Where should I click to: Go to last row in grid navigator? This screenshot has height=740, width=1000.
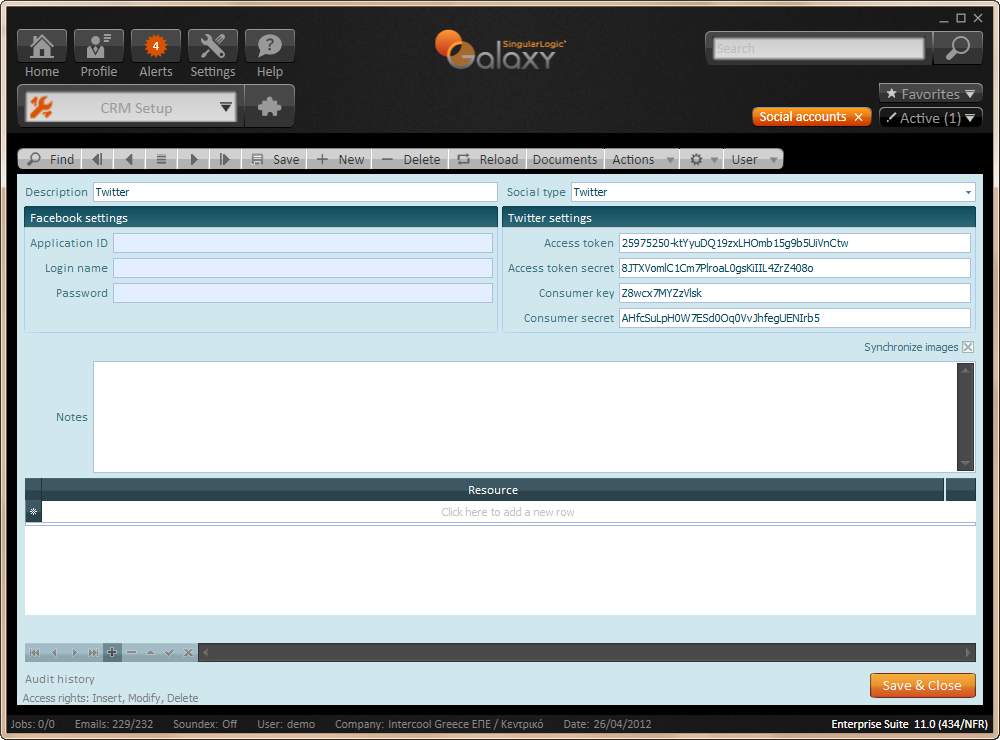[x=93, y=652]
